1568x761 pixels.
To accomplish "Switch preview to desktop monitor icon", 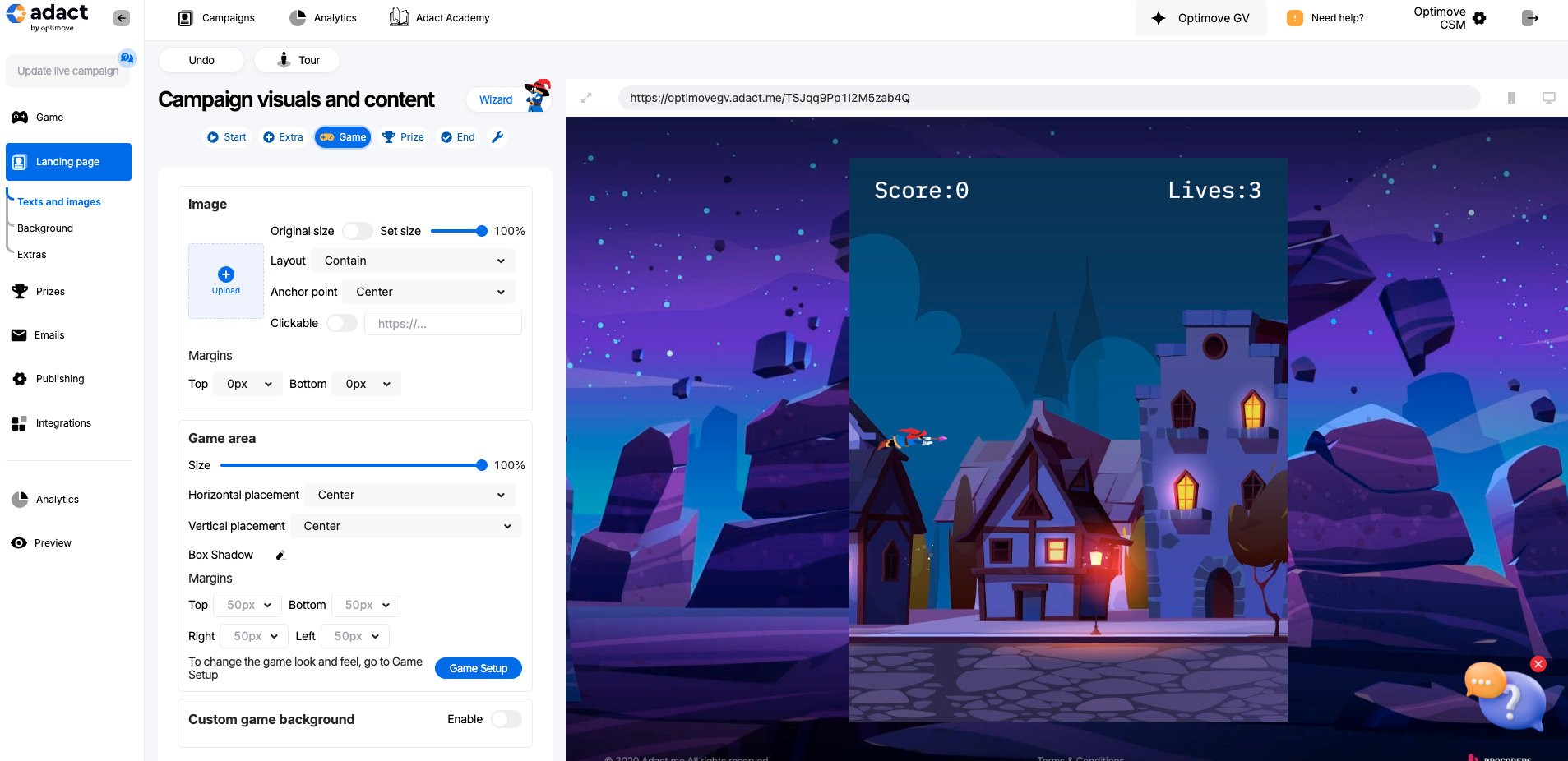I will pyautogui.click(x=1549, y=98).
